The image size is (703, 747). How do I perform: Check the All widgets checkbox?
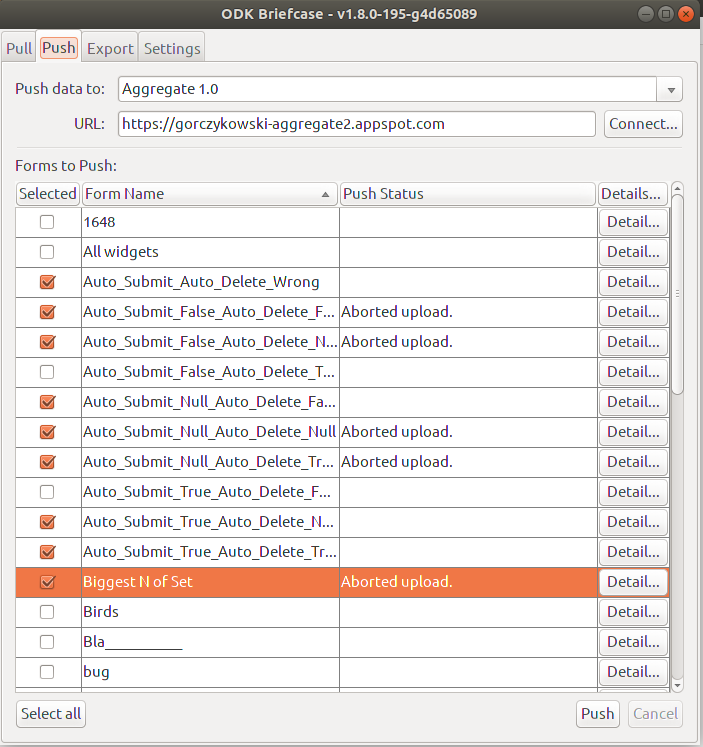(47, 252)
